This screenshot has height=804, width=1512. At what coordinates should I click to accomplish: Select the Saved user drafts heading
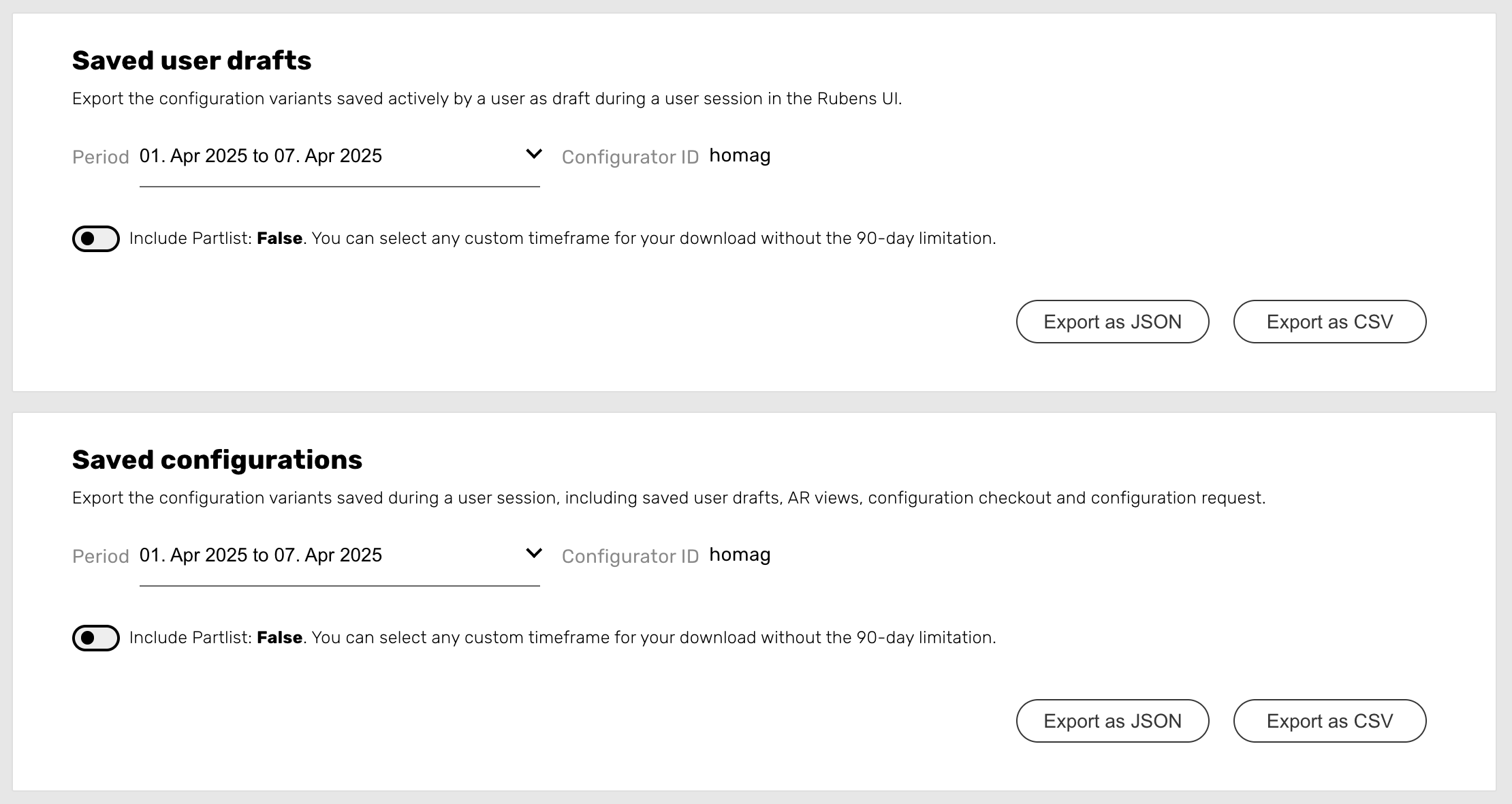[192, 61]
